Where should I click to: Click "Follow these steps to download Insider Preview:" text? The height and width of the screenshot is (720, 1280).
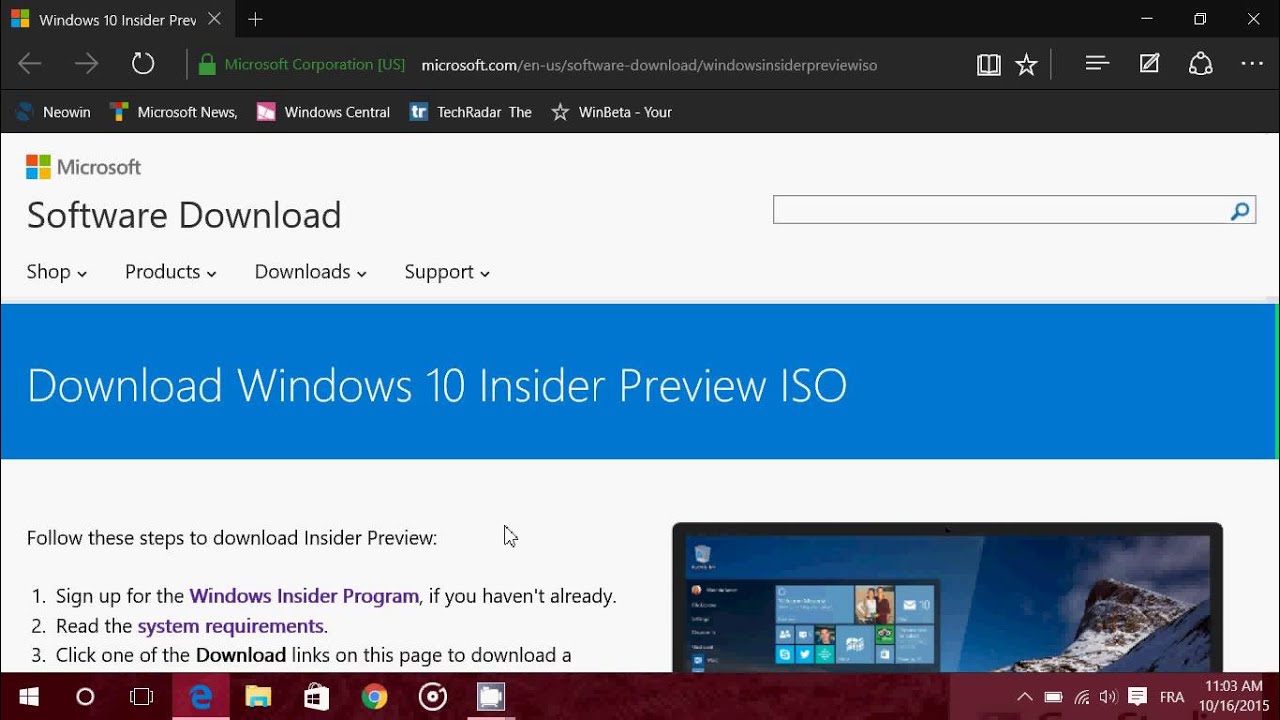tap(232, 538)
